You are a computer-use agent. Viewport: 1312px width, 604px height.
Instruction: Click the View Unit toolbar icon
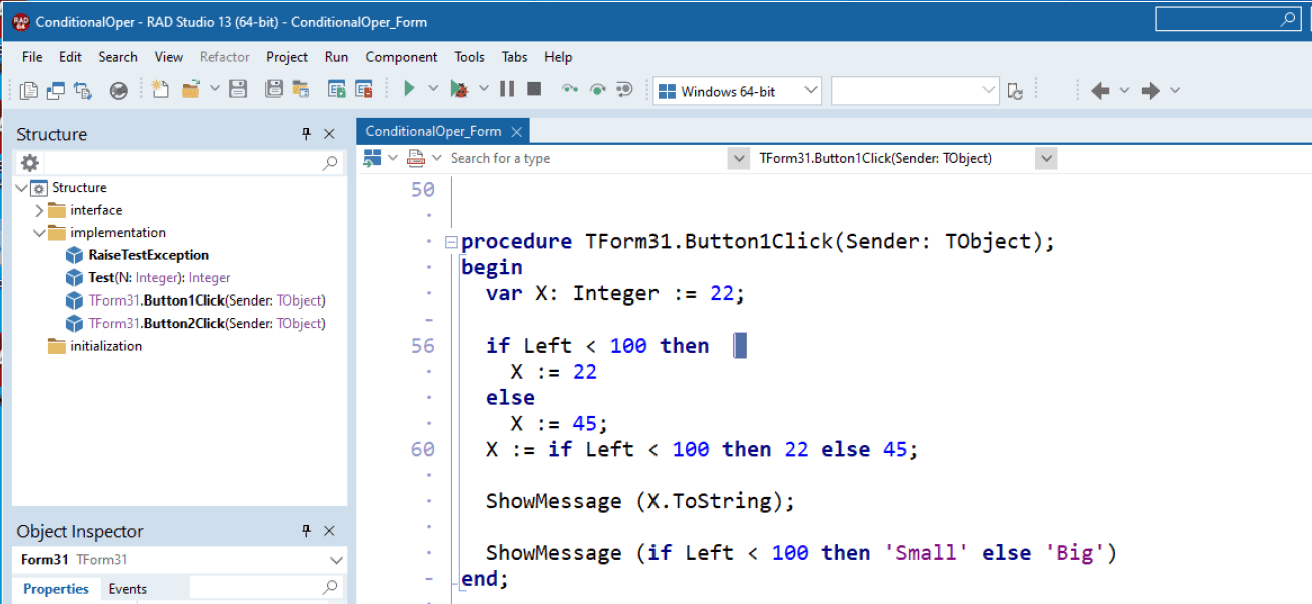pyautogui.click(x=29, y=90)
